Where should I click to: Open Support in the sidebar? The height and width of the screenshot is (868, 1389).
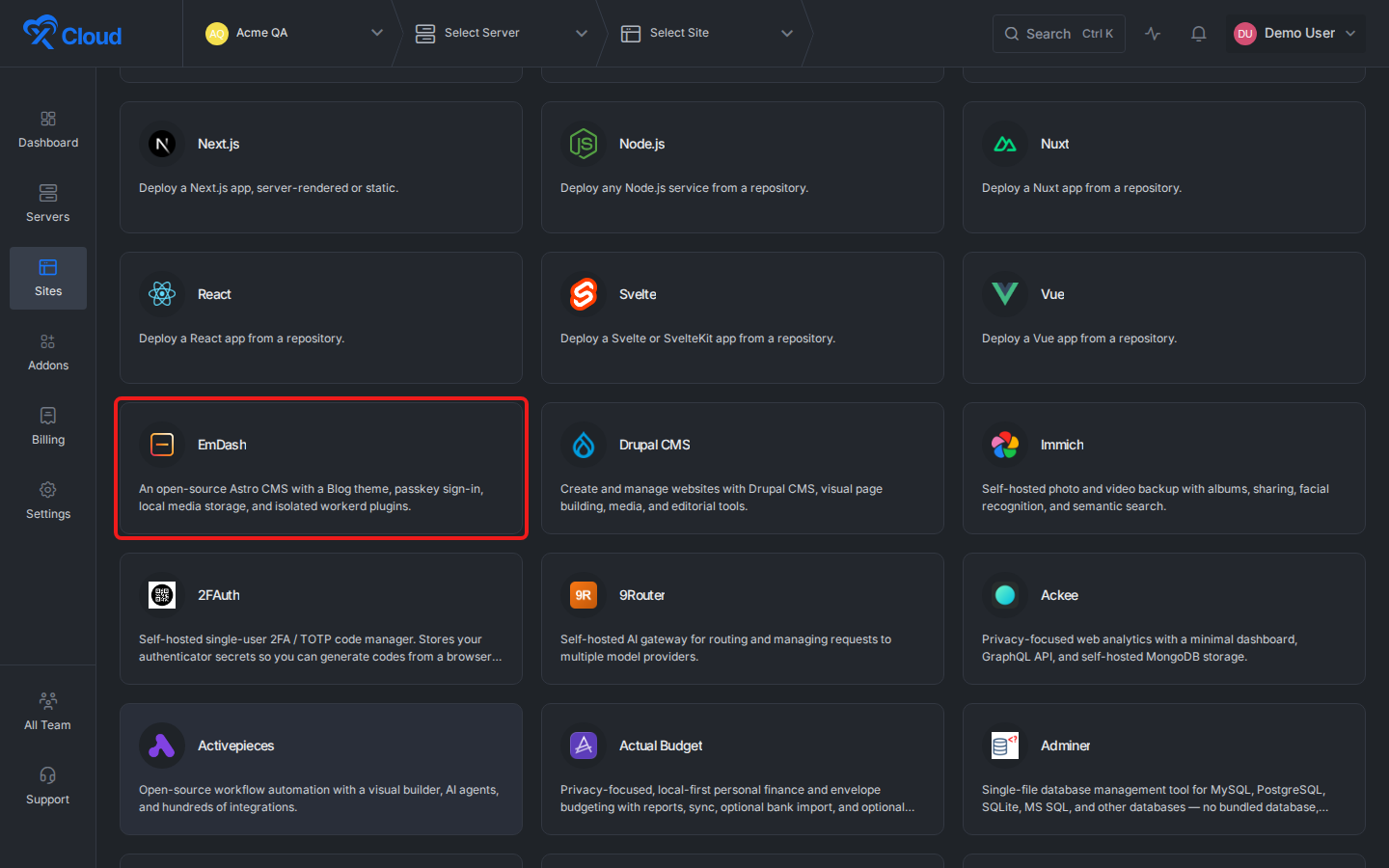point(48,786)
